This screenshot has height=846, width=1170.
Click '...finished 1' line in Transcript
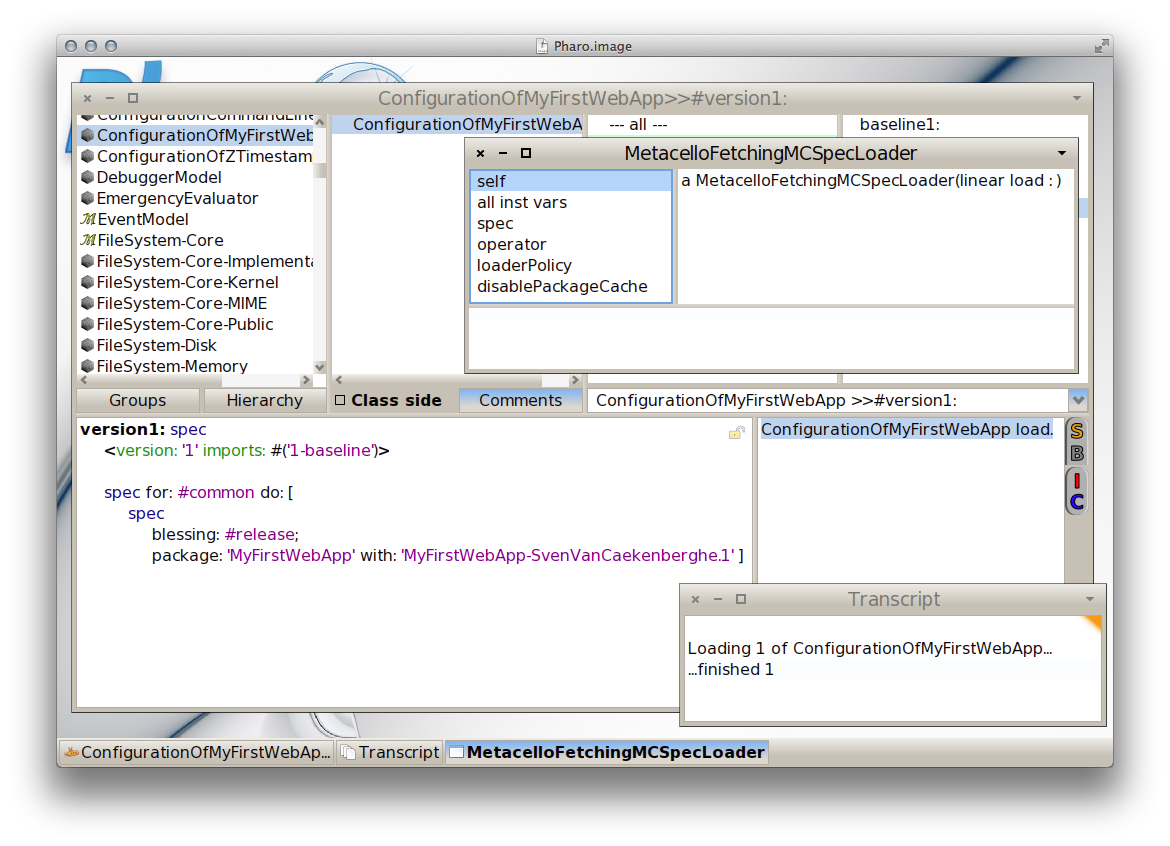pos(731,669)
